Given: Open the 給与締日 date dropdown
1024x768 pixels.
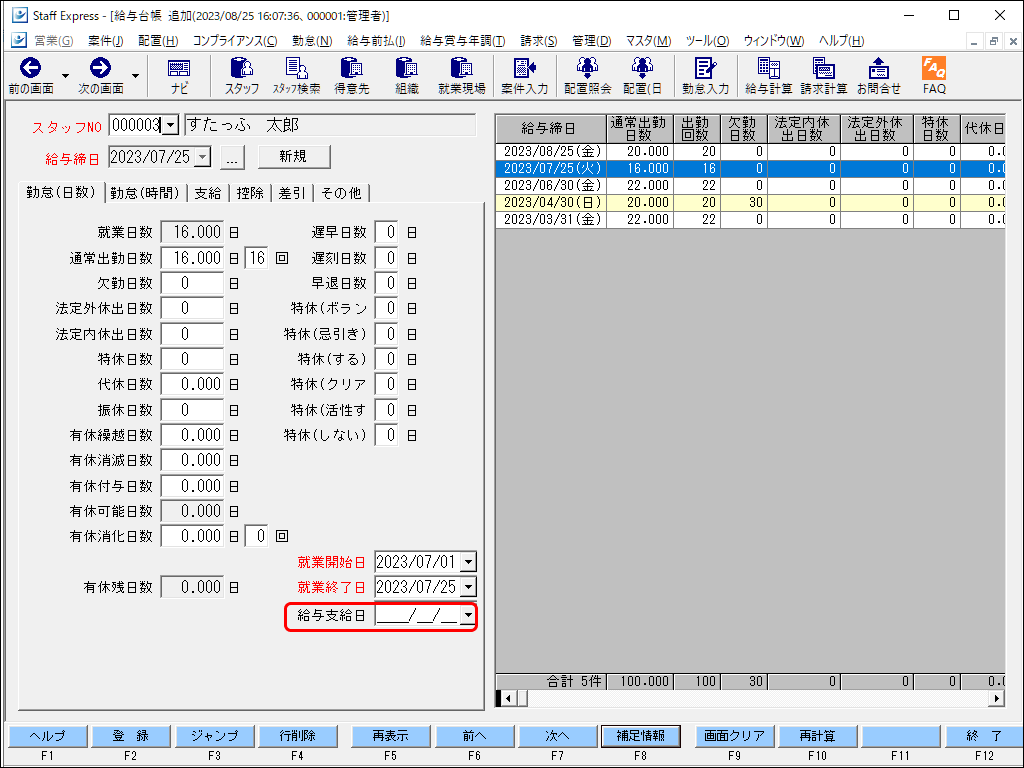Looking at the screenshot, I should (202, 157).
